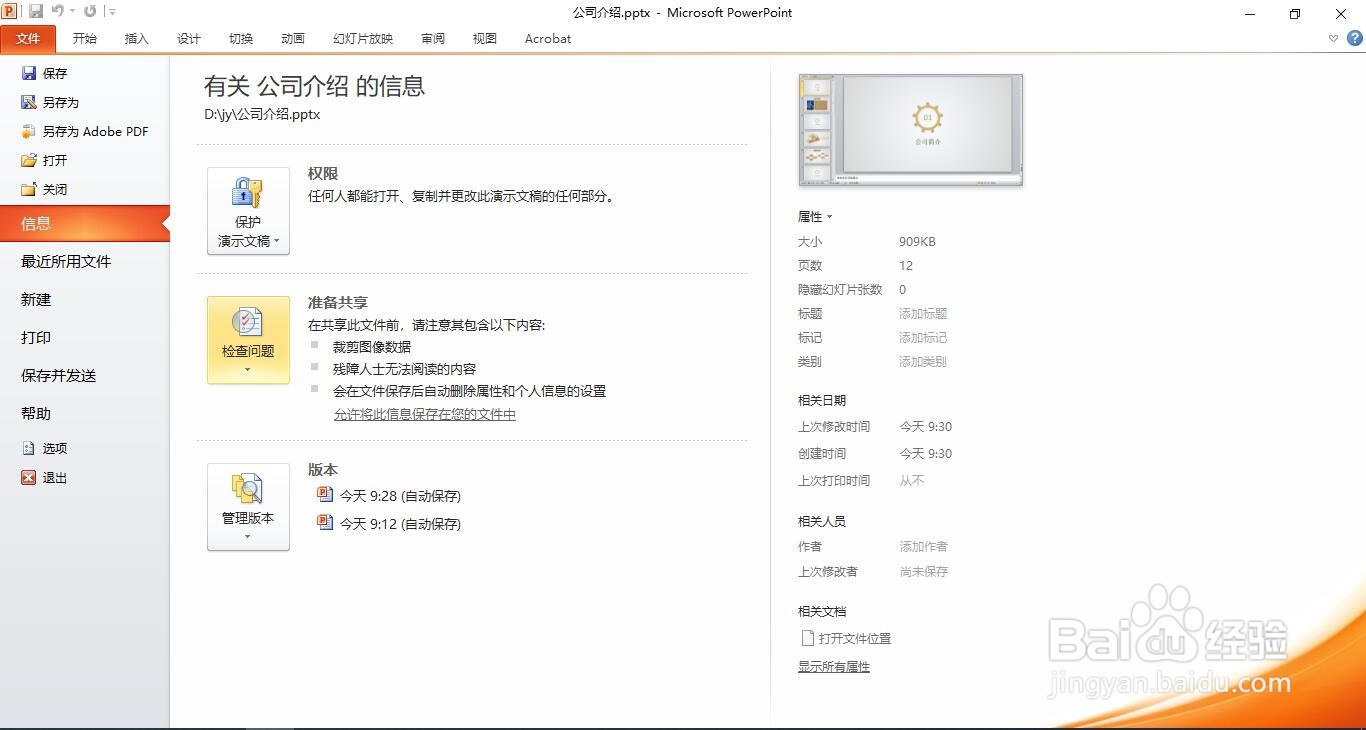The image size is (1366, 730).
Task: Switch to the 开始 ribbon tab
Action: 85,39
